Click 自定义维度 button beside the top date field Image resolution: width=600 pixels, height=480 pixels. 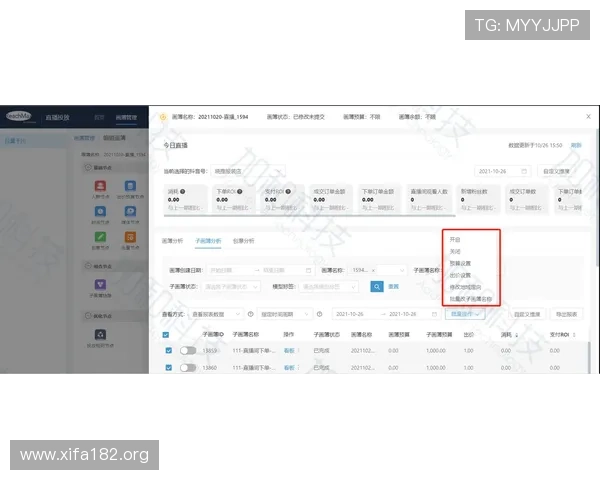coord(556,171)
